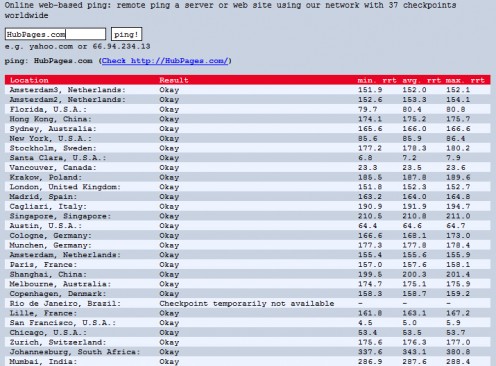This screenshot has width=496, height=366.
Task: Click the min. rrt column header
Action: coord(377,80)
